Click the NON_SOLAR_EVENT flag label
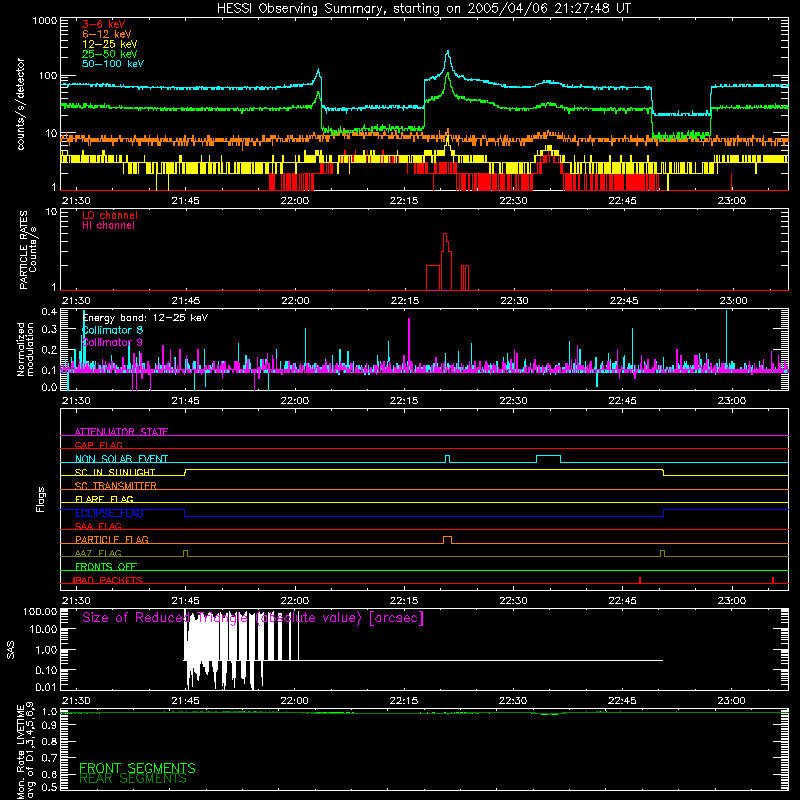The image size is (800, 800). pos(121,459)
